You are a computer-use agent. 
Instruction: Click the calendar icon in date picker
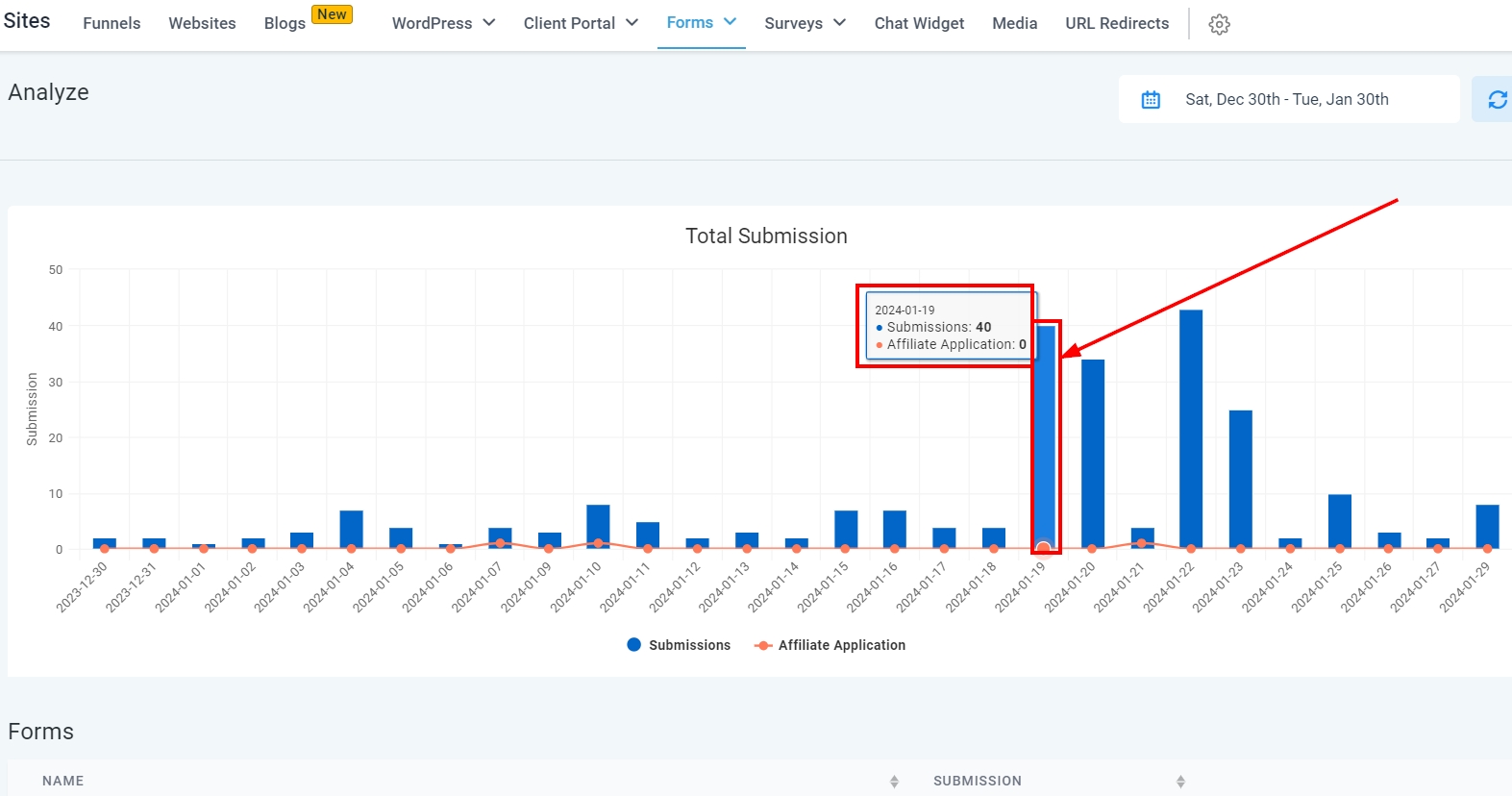[x=1151, y=99]
